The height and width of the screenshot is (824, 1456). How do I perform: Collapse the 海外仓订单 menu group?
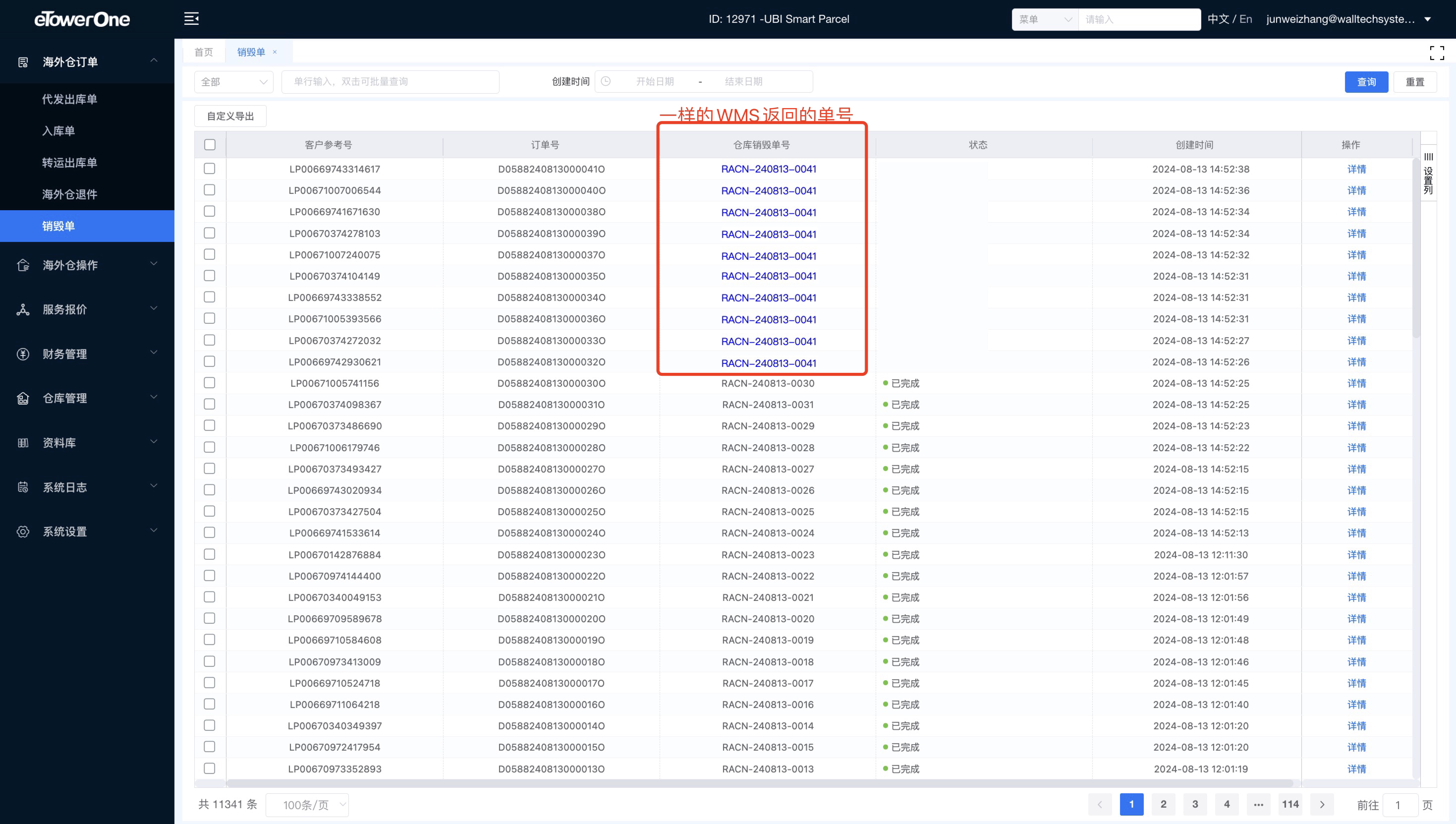coord(154,61)
